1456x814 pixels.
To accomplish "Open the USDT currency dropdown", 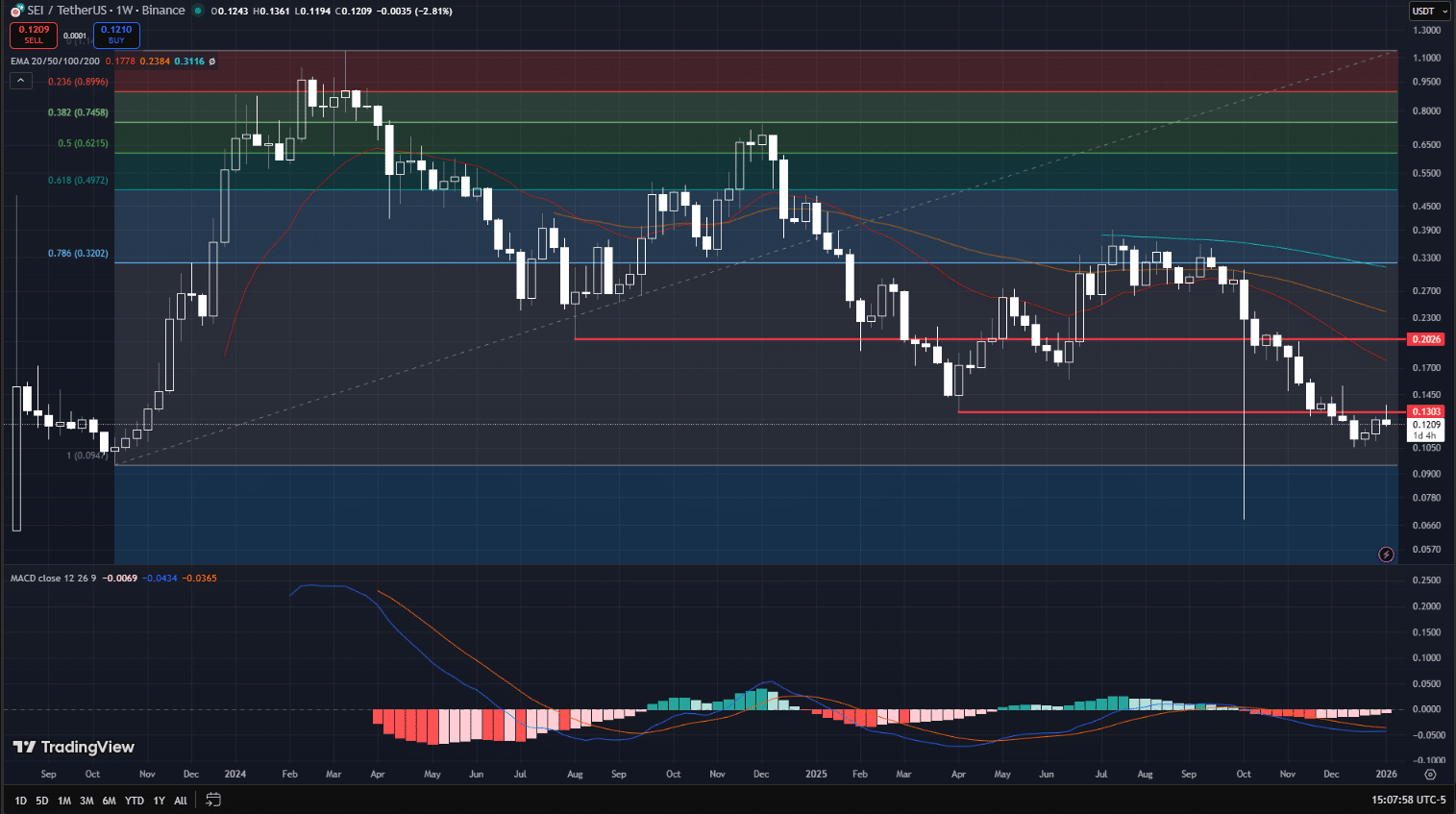I will coord(1428,11).
